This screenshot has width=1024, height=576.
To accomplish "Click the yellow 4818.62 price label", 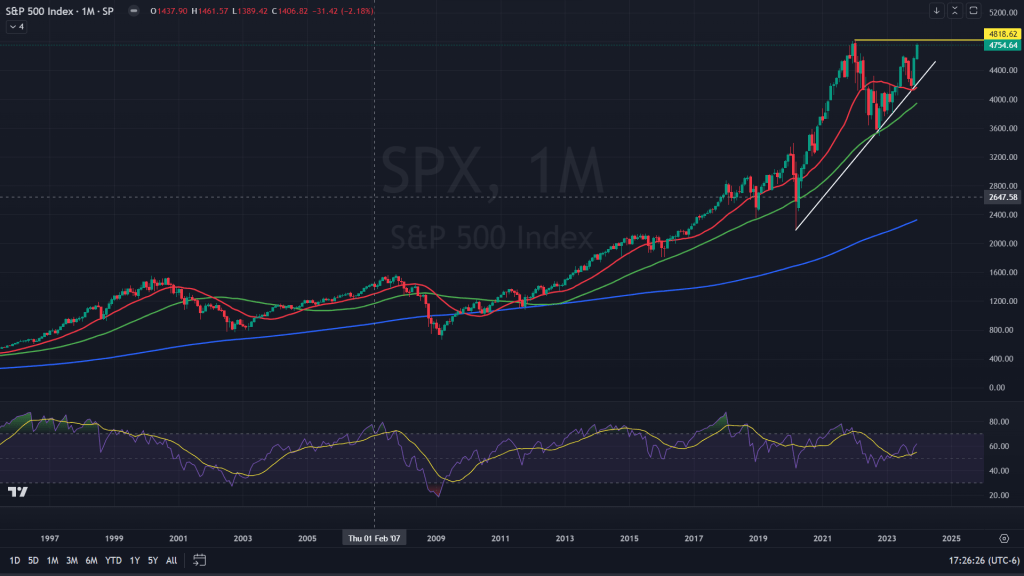I will point(1001,33).
